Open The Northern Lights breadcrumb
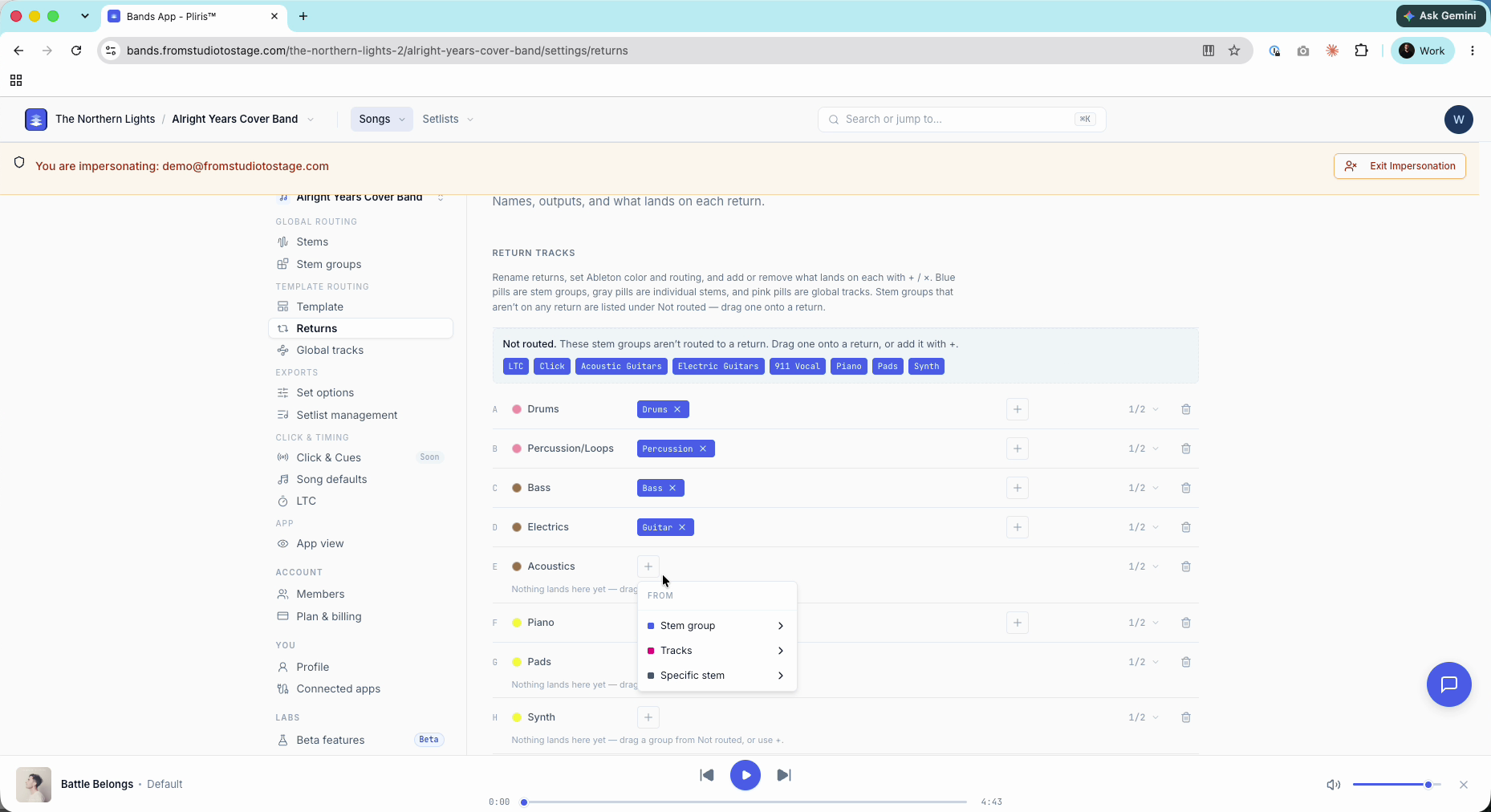The image size is (1491, 812). point(105,120)
